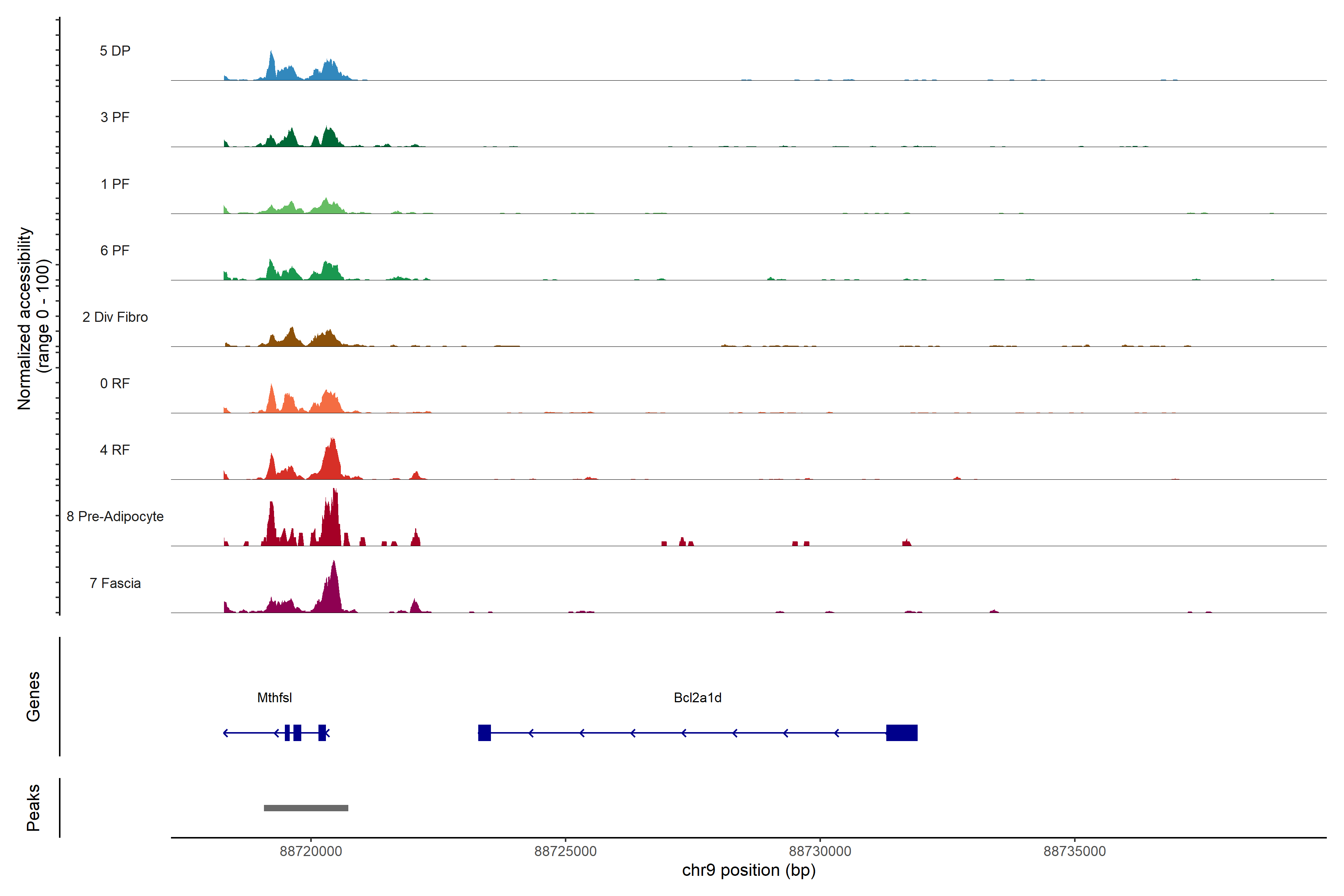Click Bcl2a1d left exon block

click(x=484, y=732)
